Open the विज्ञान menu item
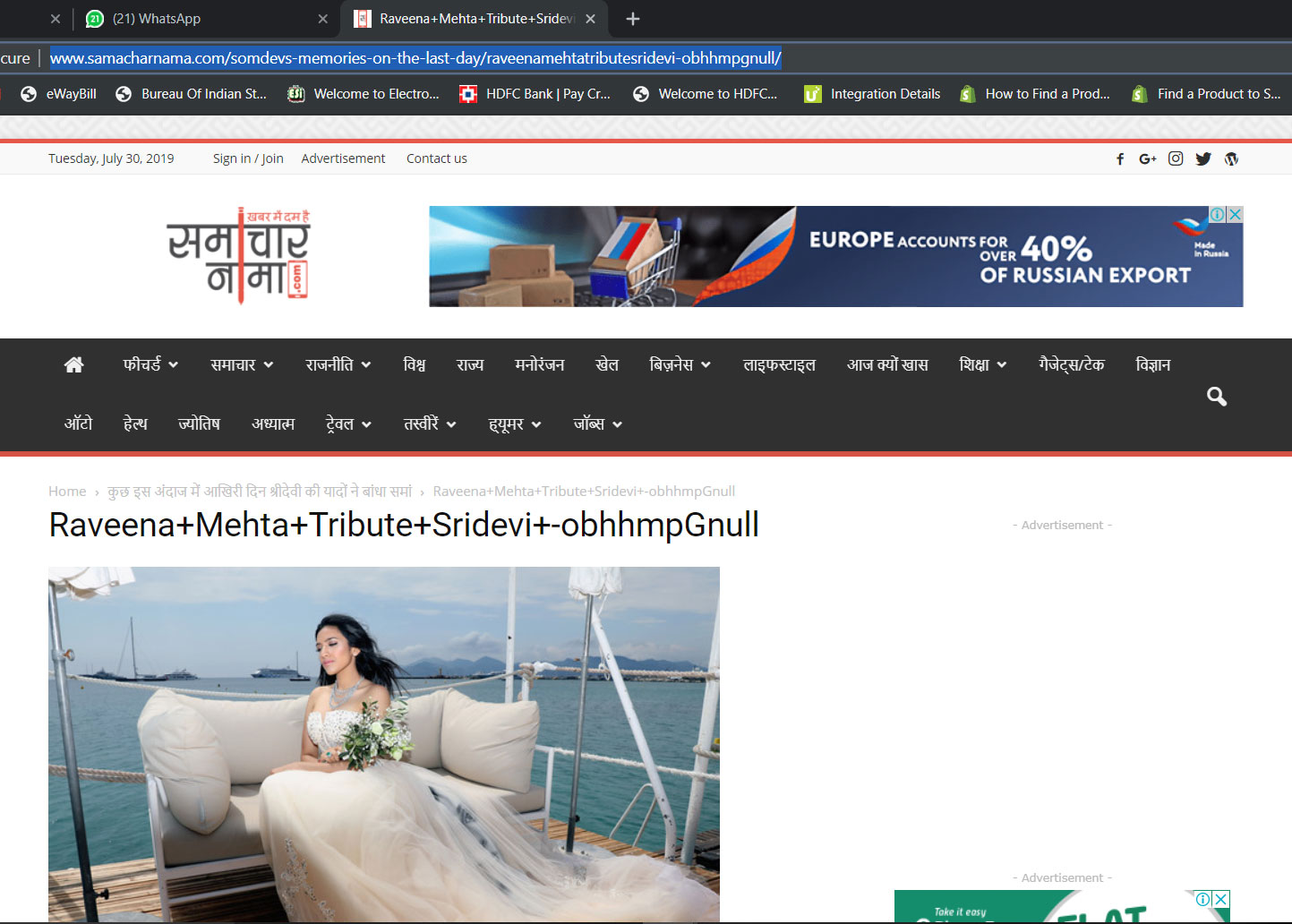This screenshot has height=924, width=1292. click(1153, 364)
